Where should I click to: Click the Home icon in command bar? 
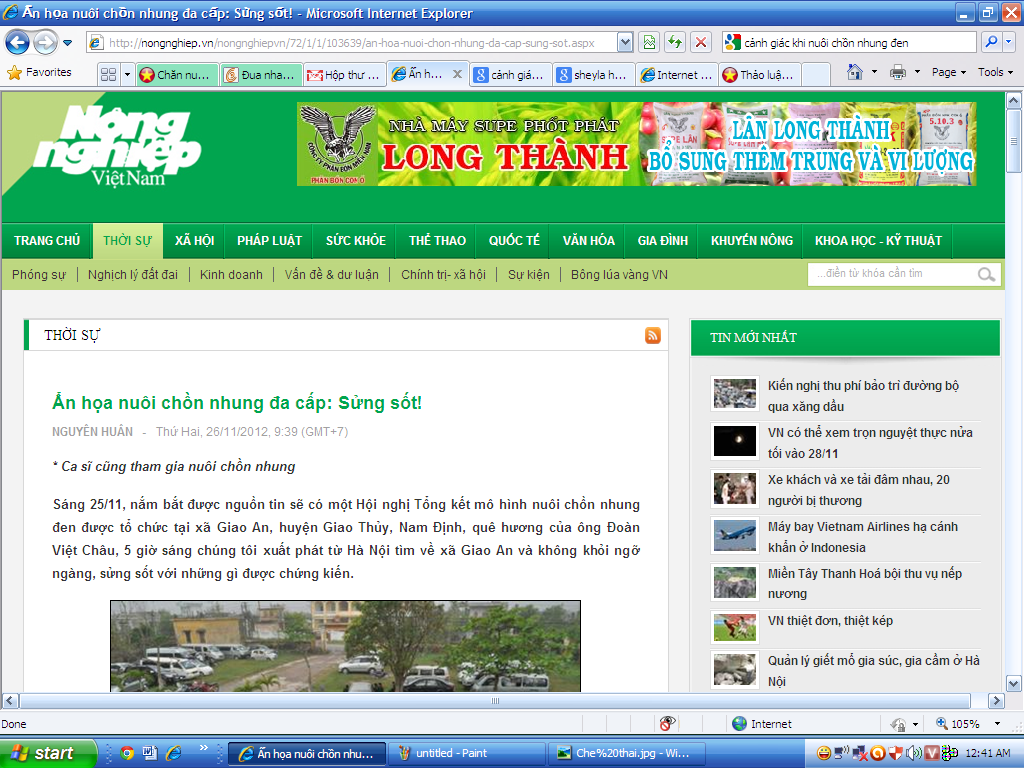click(855, 73)
